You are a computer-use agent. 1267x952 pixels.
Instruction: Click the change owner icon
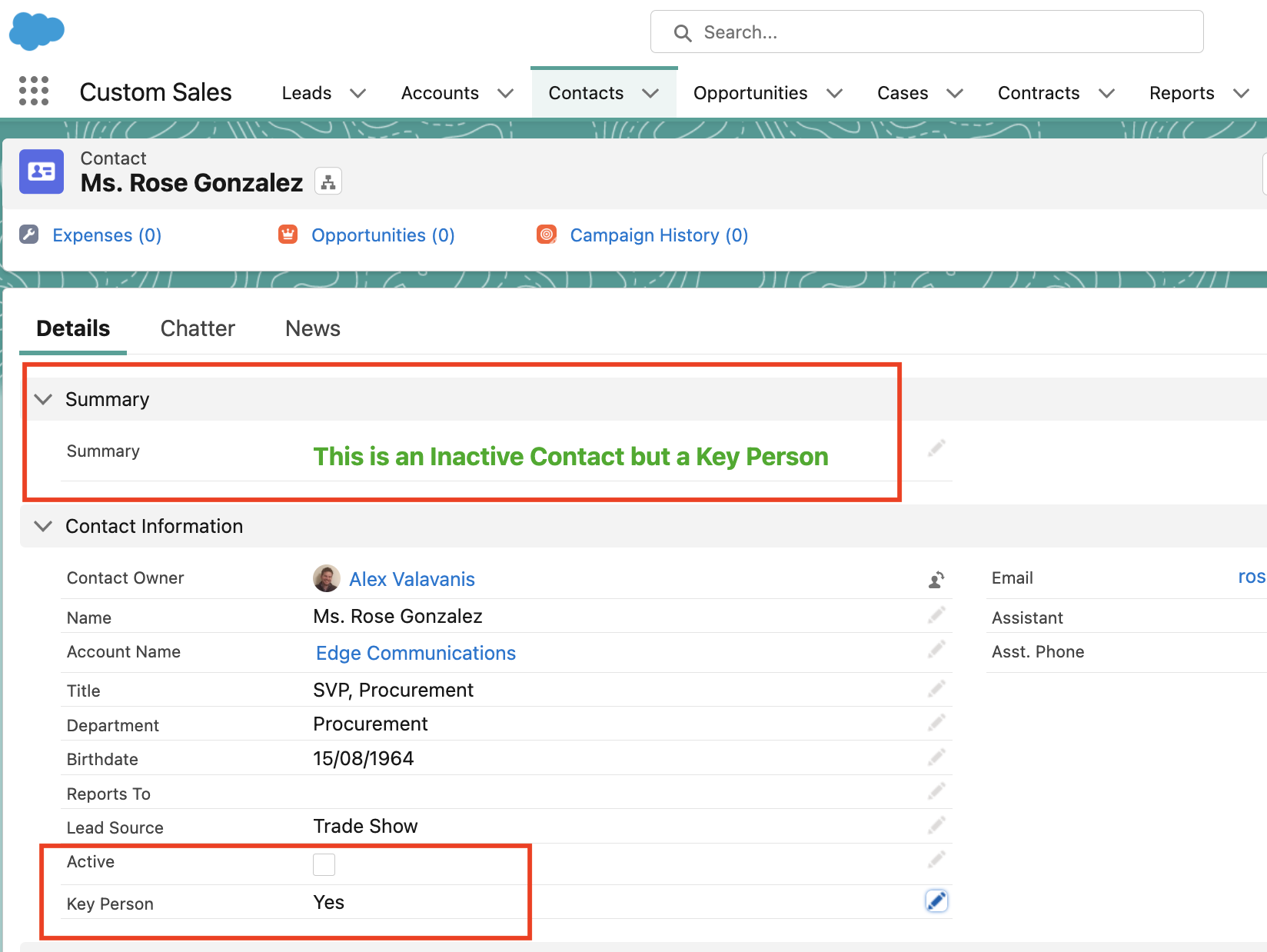pyautogui.click(x=936, y=580)
